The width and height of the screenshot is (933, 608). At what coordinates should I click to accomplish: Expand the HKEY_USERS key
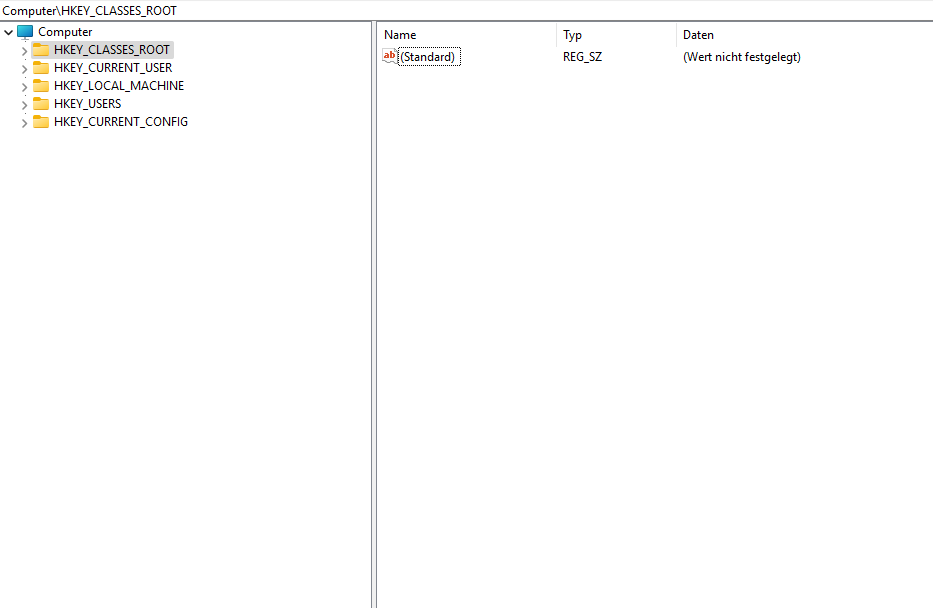(x=24, y=104)
